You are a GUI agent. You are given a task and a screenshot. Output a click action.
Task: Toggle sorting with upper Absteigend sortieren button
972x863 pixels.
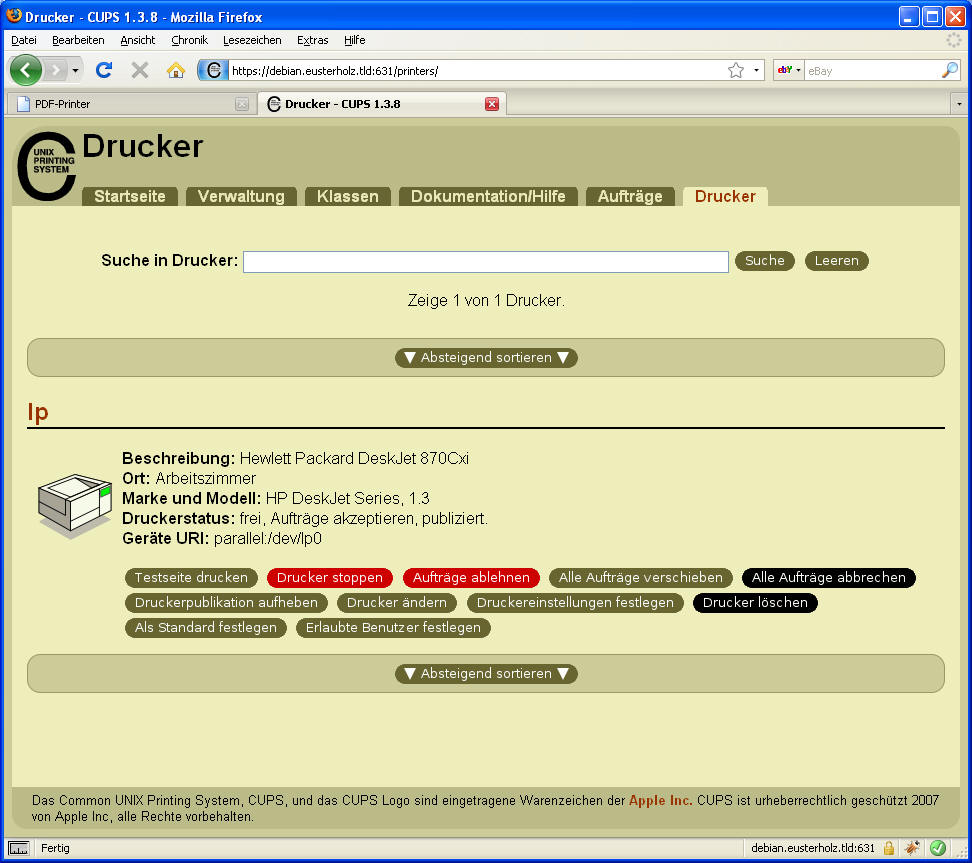[x=486, y=358]
